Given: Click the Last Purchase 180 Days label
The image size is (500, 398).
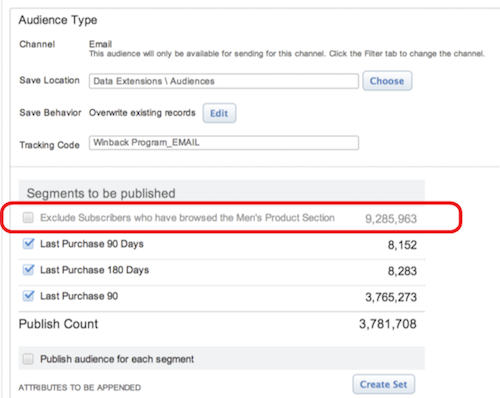Looking at the screenshot, I should pos(94,270).
